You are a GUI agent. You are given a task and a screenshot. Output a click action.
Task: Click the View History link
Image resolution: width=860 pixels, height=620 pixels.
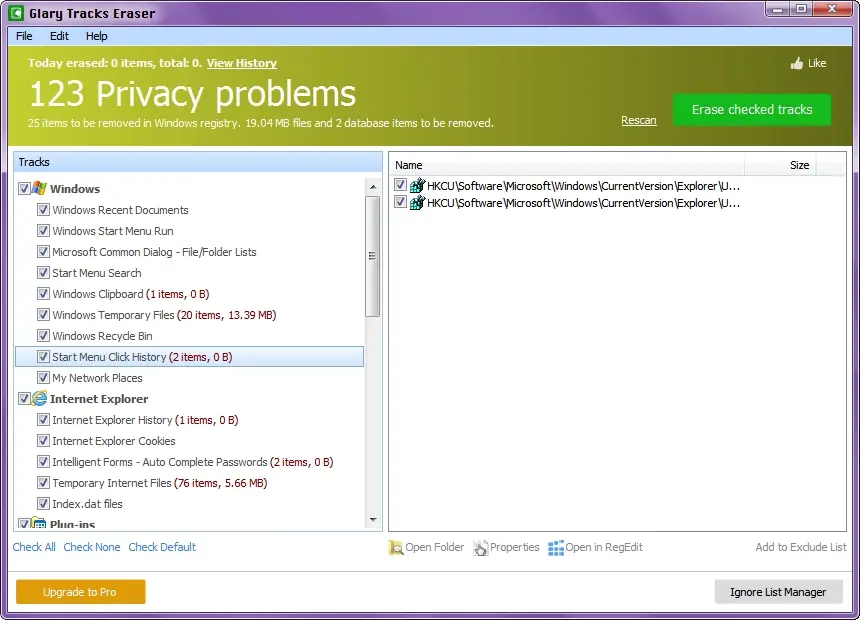241,63
